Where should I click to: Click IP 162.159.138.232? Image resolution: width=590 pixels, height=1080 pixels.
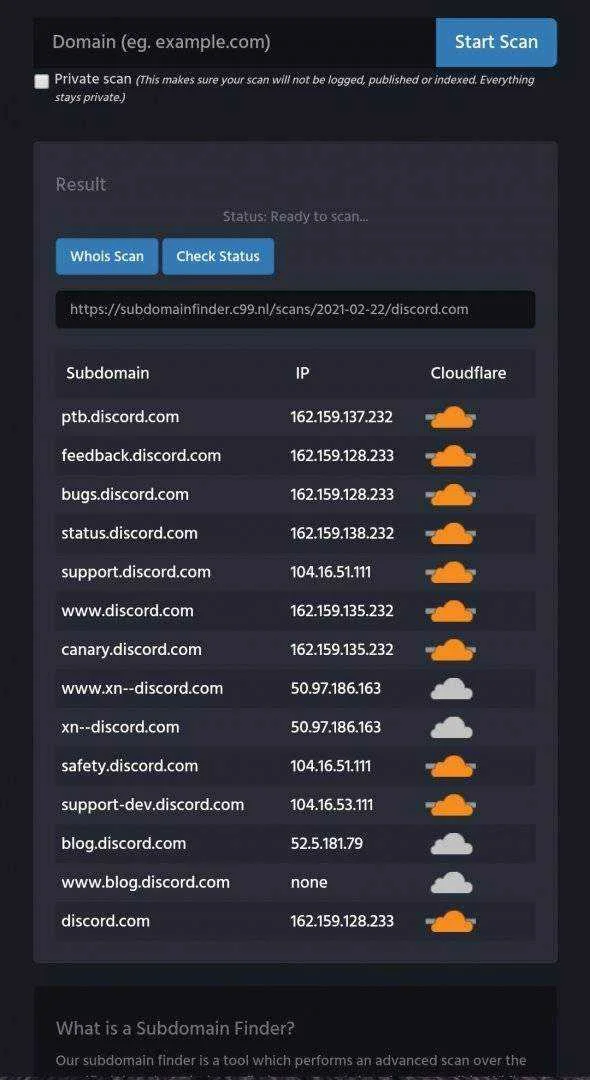pos(342,533)
